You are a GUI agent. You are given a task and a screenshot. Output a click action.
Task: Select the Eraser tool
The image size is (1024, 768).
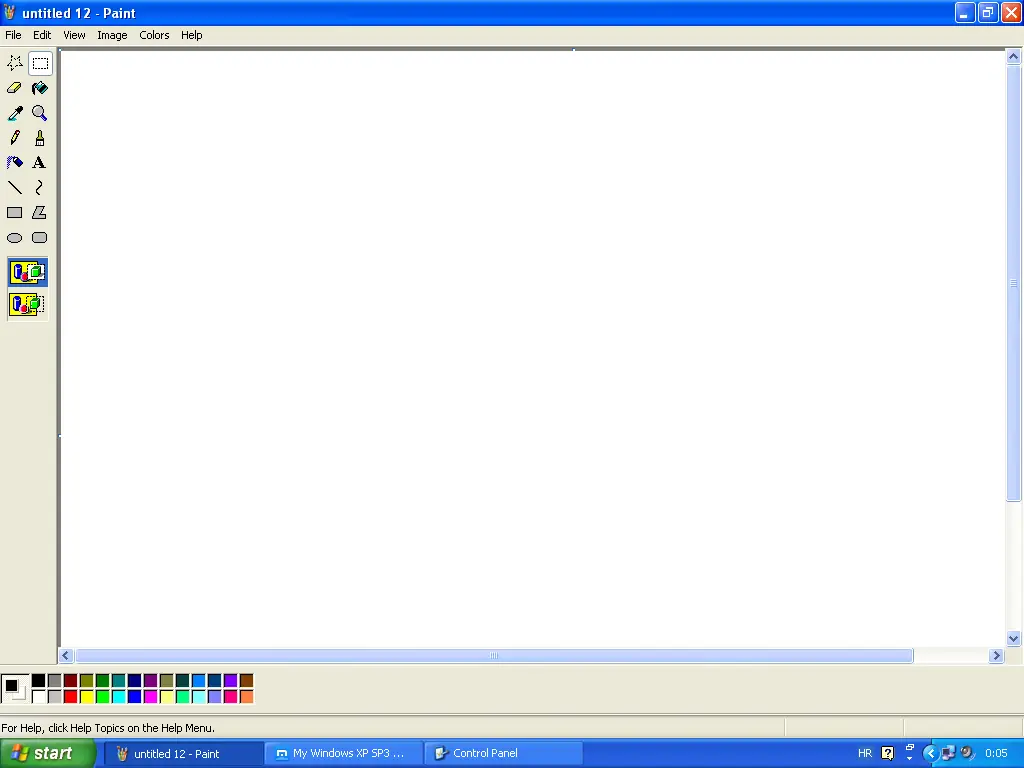click(x=14, y=87)
